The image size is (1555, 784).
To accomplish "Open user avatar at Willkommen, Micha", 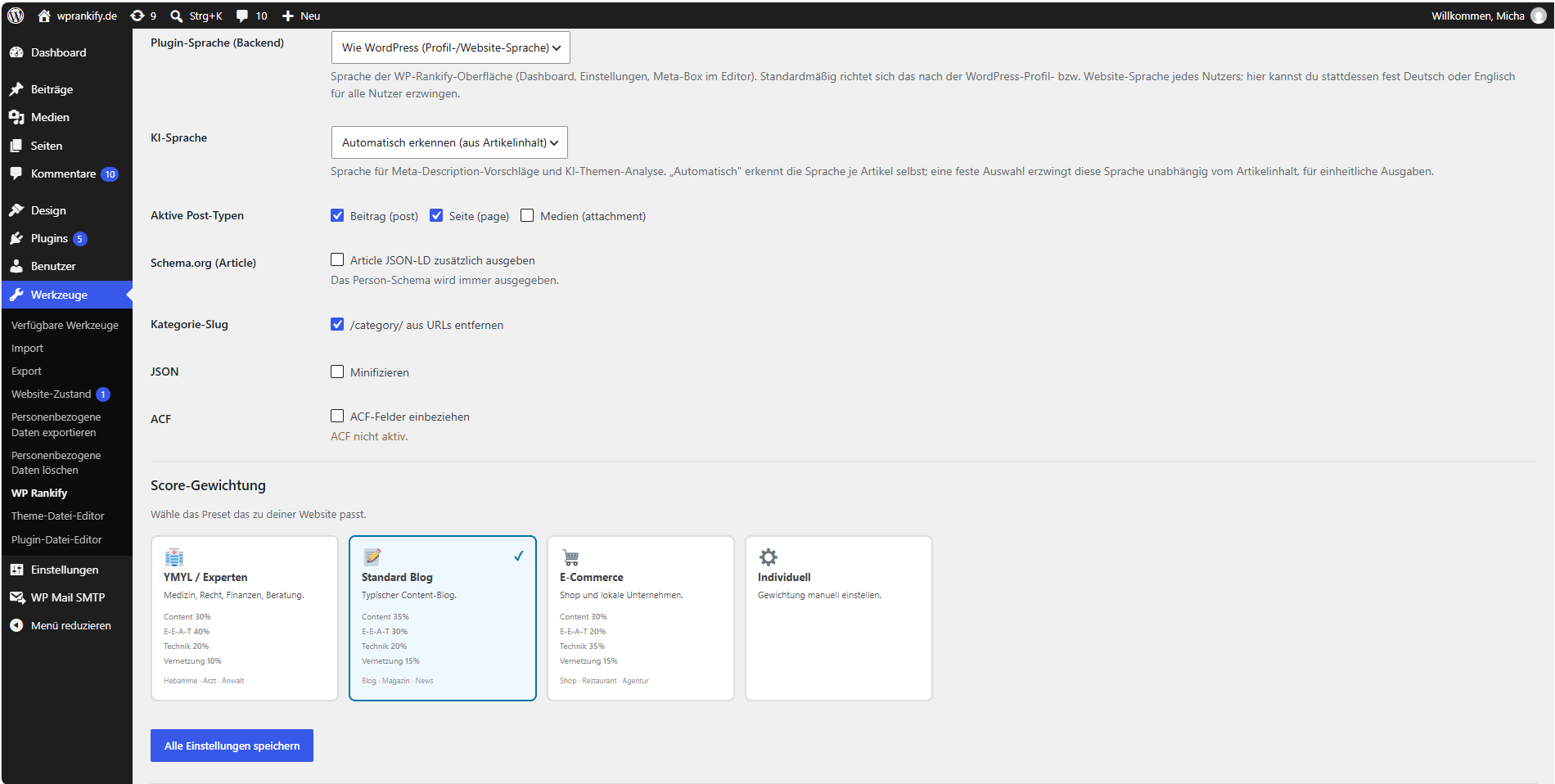I will pyautogui.click(x=1539, y=16).
